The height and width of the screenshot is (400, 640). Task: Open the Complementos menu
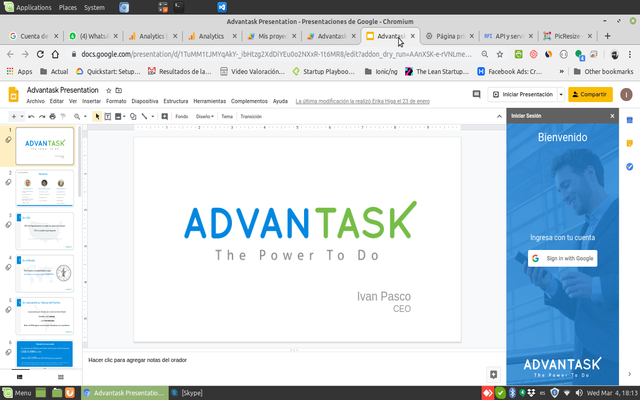(249, 101)
